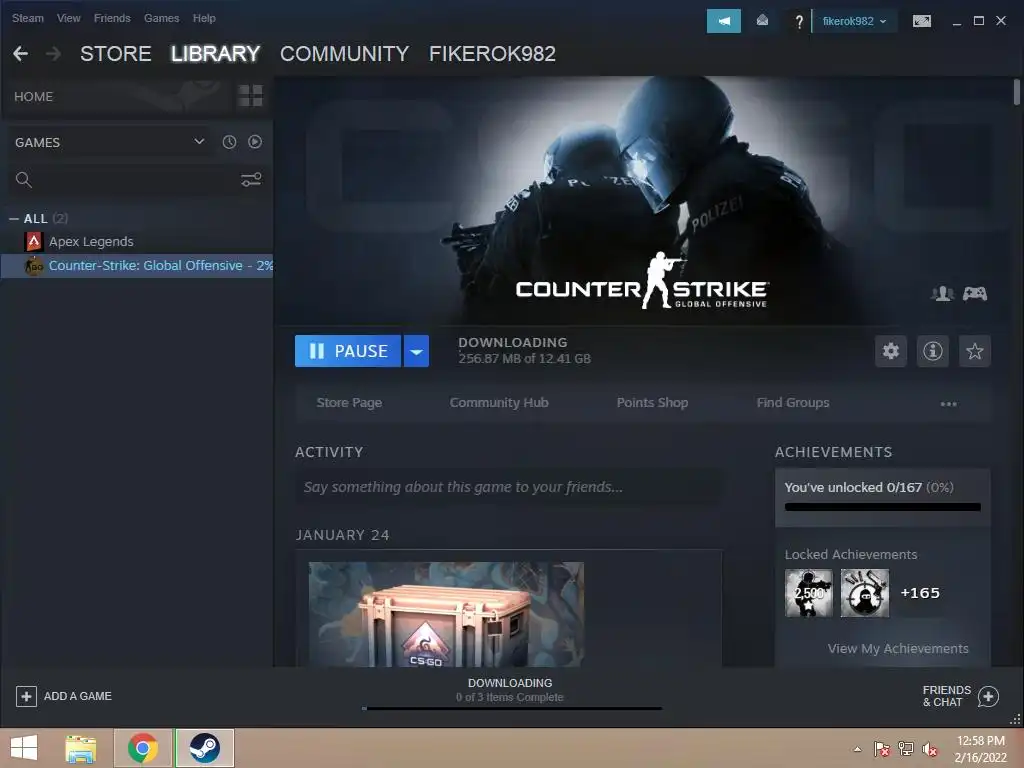Click the Find Groups link

(793, 403)
